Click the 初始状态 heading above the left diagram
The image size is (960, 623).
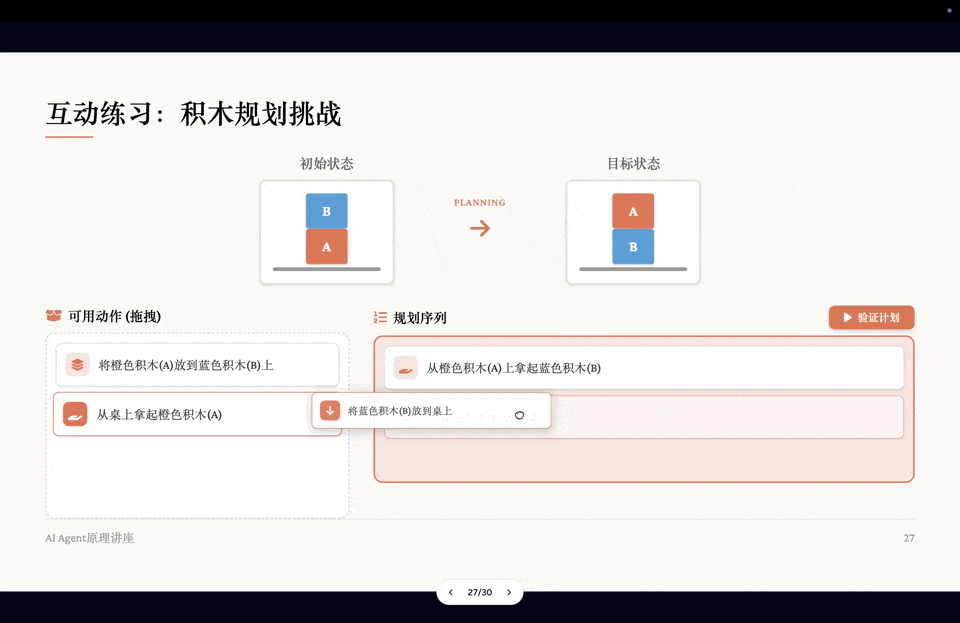click(x=327, y=163)
